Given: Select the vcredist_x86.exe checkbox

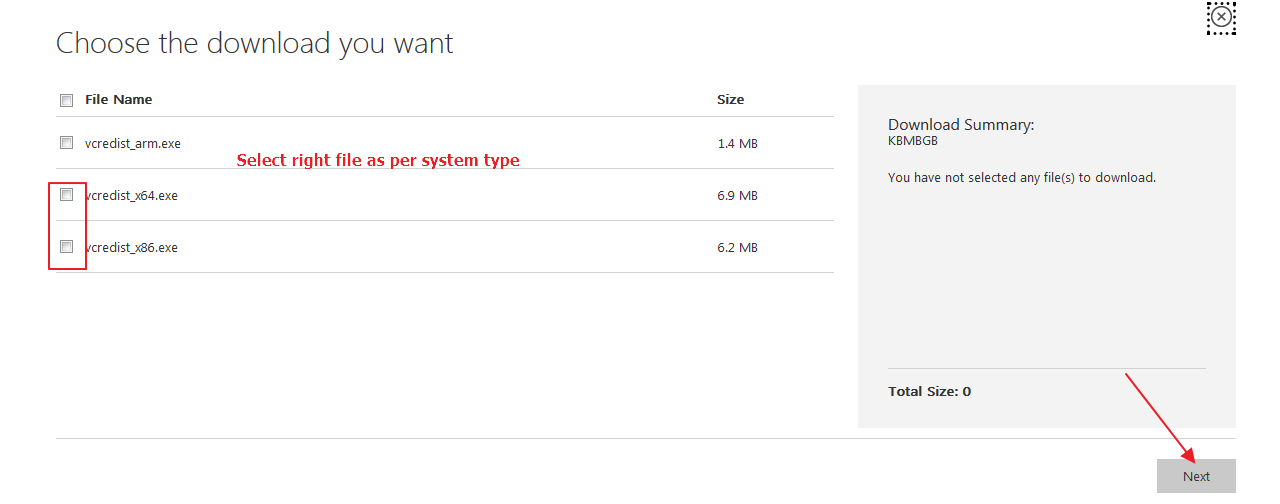Looking at the screenshot, I should 67,247.
